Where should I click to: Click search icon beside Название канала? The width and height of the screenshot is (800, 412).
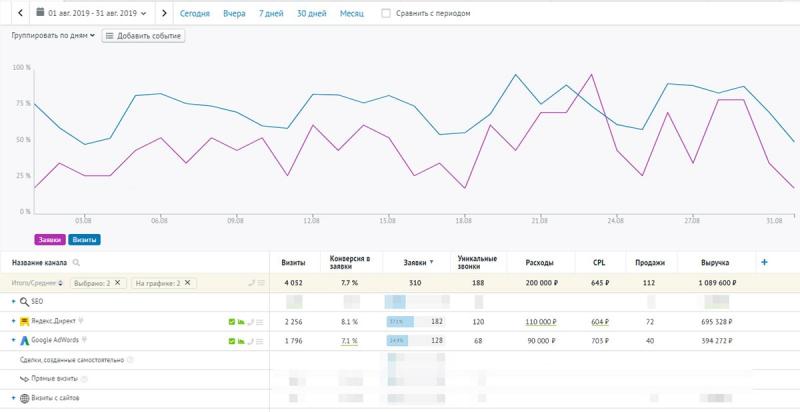tap(76, 263)
